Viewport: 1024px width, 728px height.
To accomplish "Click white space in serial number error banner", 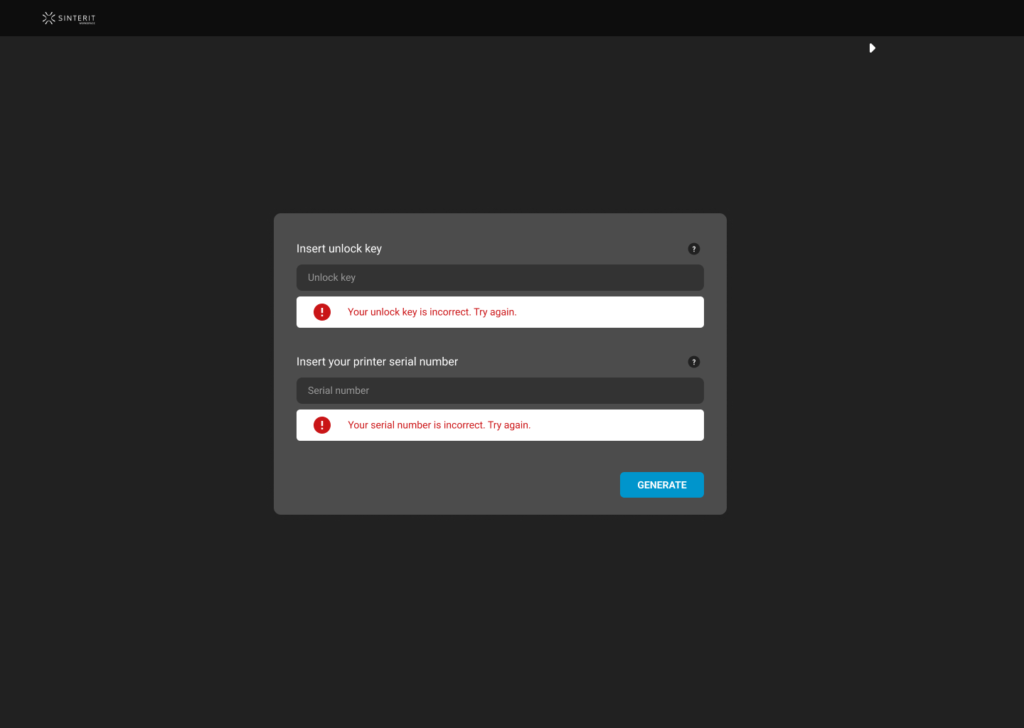I will [620, 425].
